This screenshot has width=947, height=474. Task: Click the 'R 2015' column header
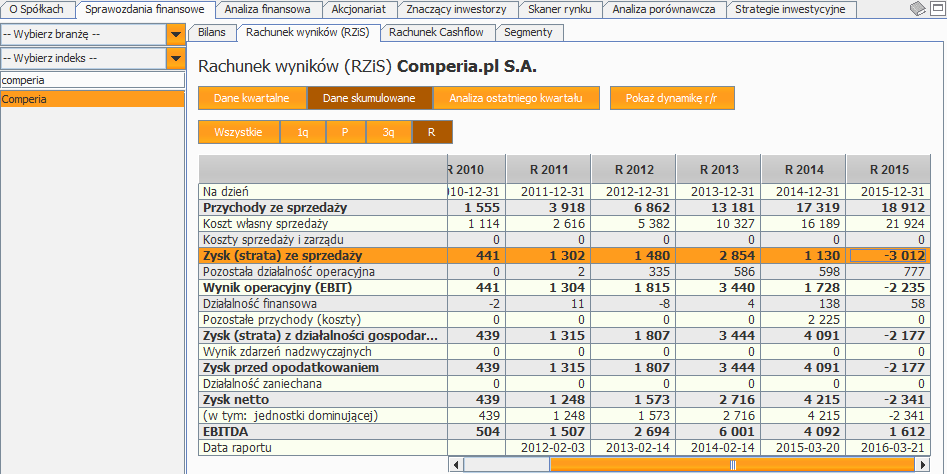coord(888,170)
